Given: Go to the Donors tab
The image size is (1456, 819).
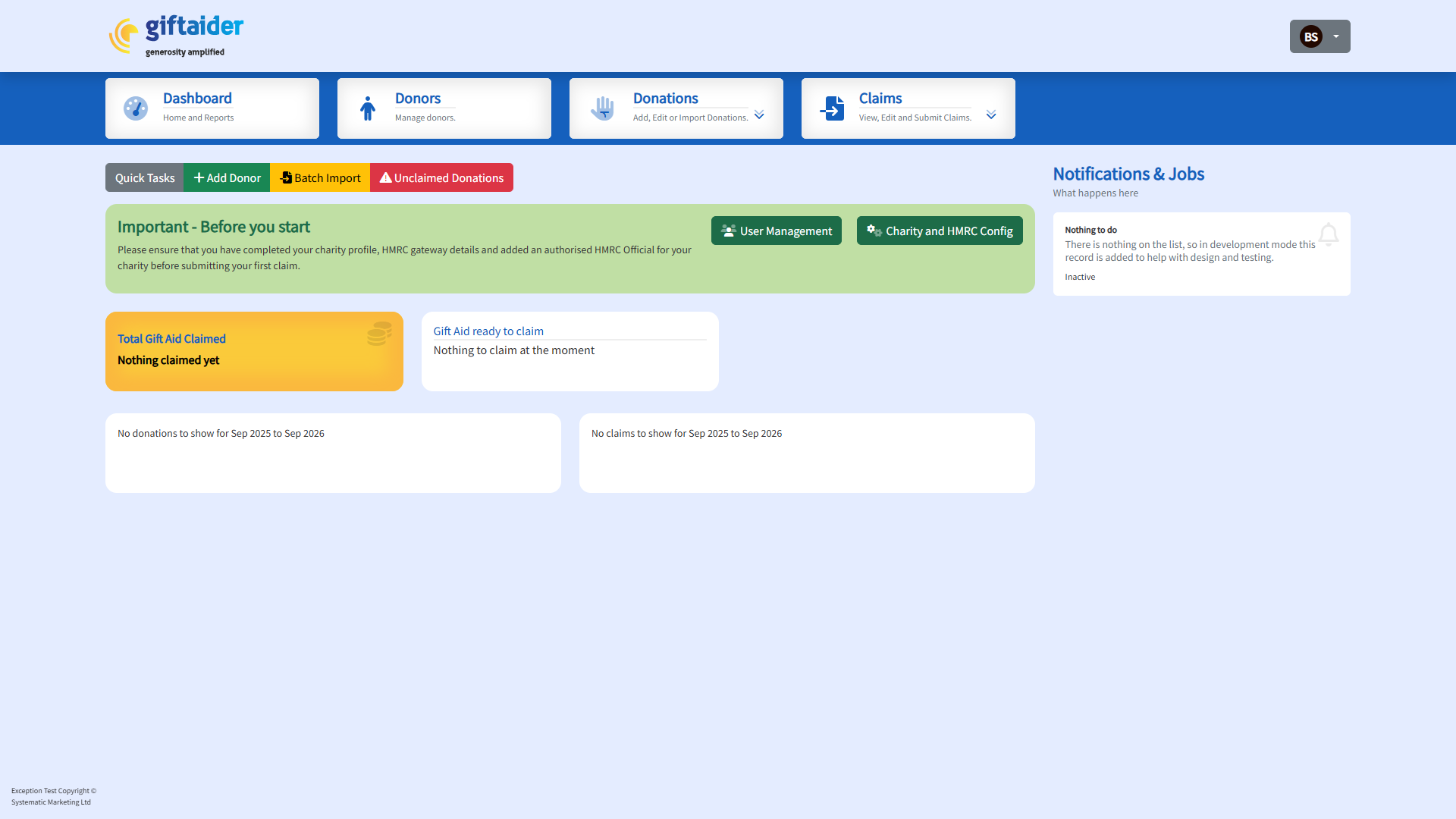Looking at the screenshot, I should [x=444, y=108].
